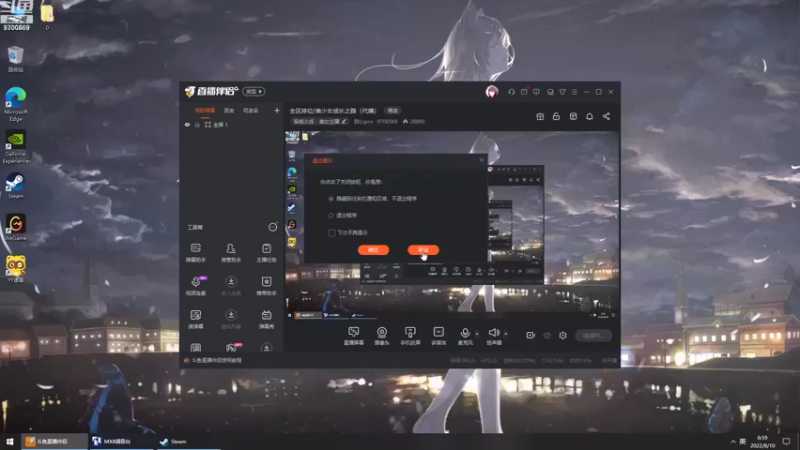Add a new scene with plus button

[277, 110]
